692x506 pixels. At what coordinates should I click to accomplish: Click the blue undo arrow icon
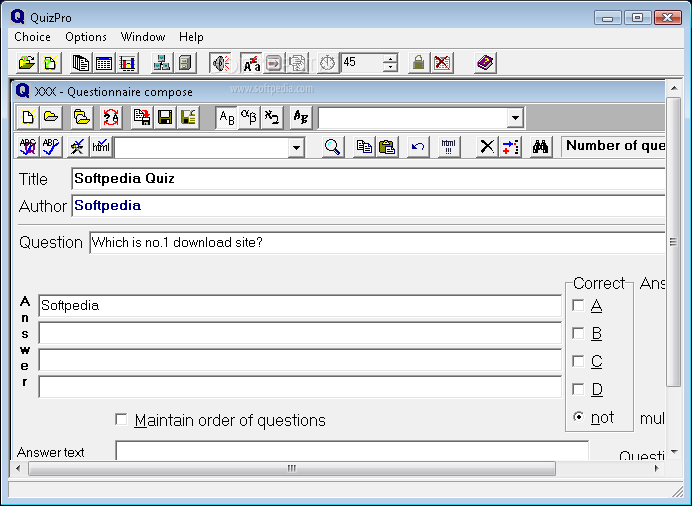(417, 146)
